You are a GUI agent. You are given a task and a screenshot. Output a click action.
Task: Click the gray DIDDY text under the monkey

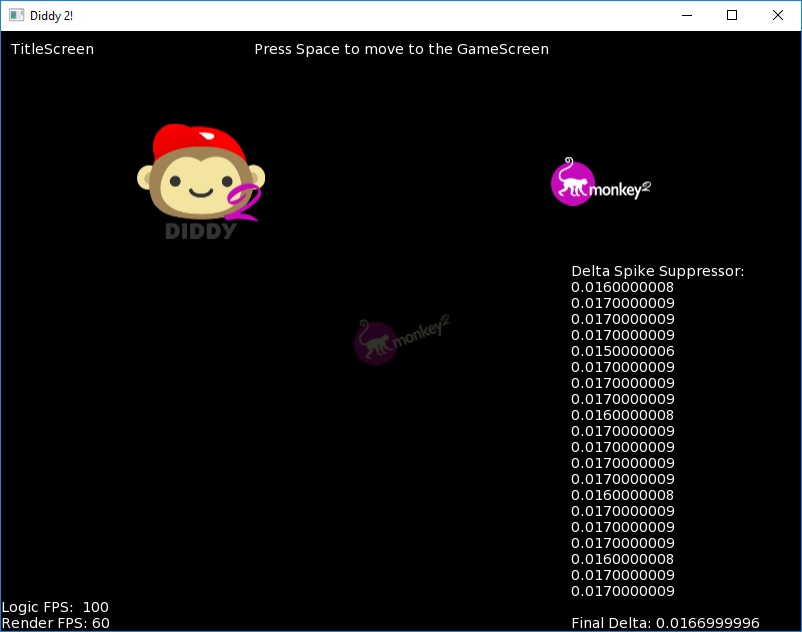200,231
